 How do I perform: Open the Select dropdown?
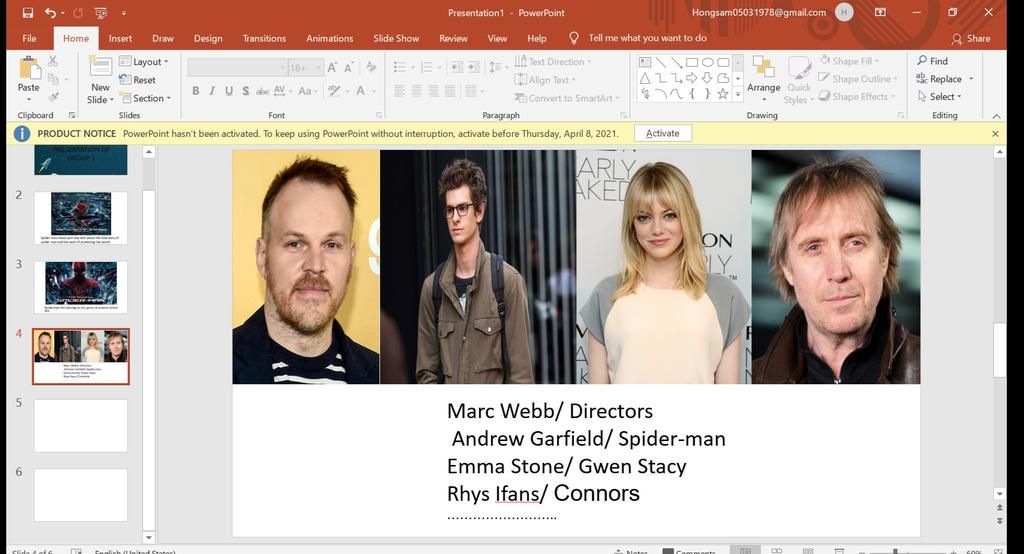940,96
